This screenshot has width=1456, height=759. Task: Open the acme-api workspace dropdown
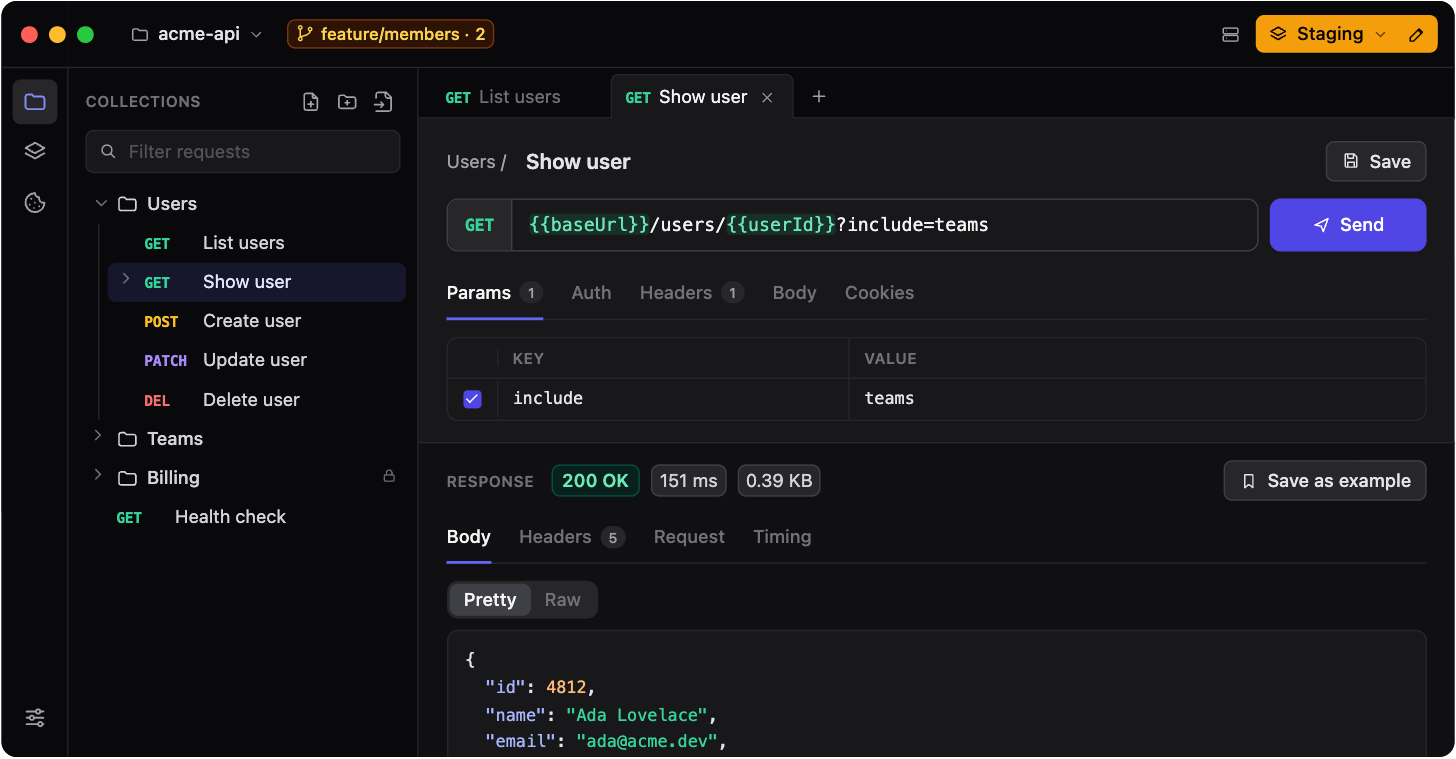pyautogui.click(x=198, y=34)
